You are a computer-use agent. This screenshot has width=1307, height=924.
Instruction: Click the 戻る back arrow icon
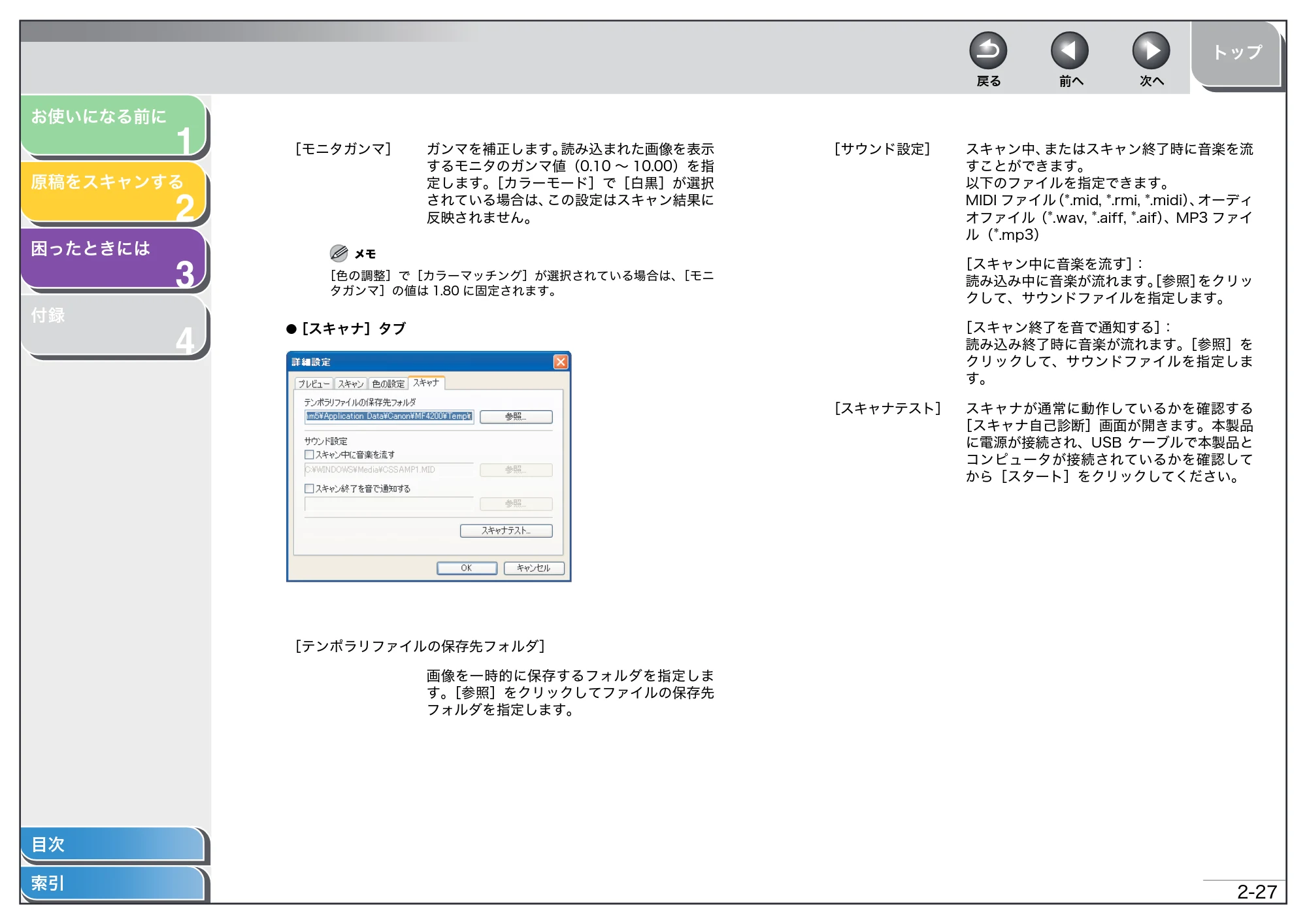point(987,51)
